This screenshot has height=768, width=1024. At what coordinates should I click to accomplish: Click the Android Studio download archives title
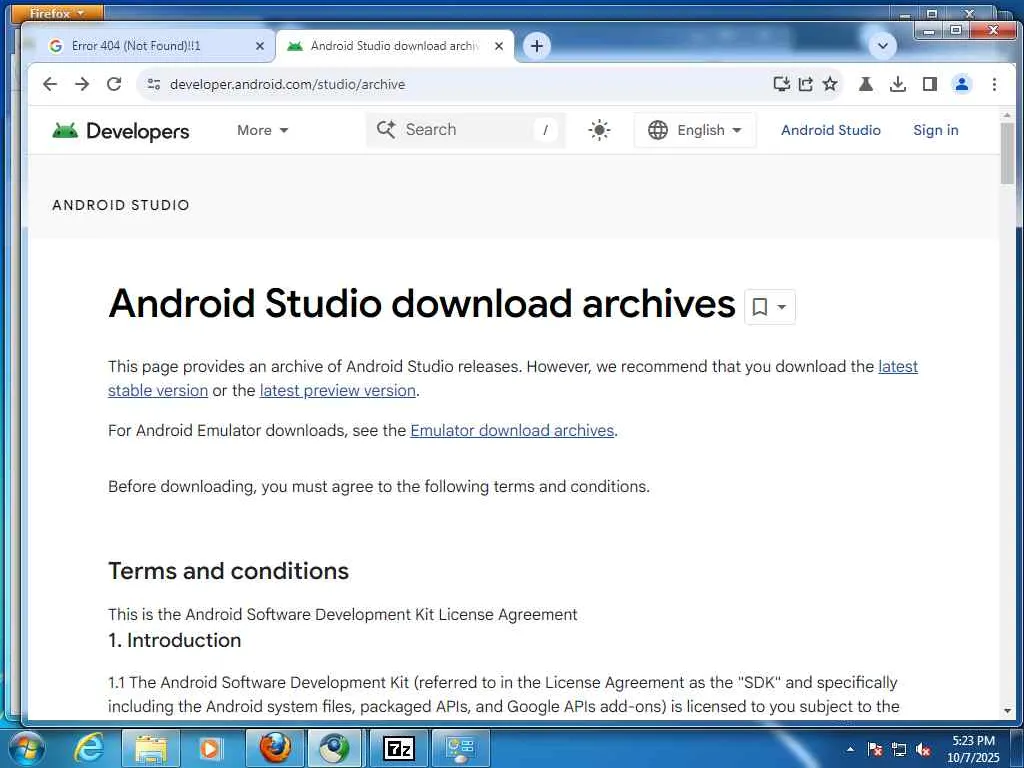[422, 304]
